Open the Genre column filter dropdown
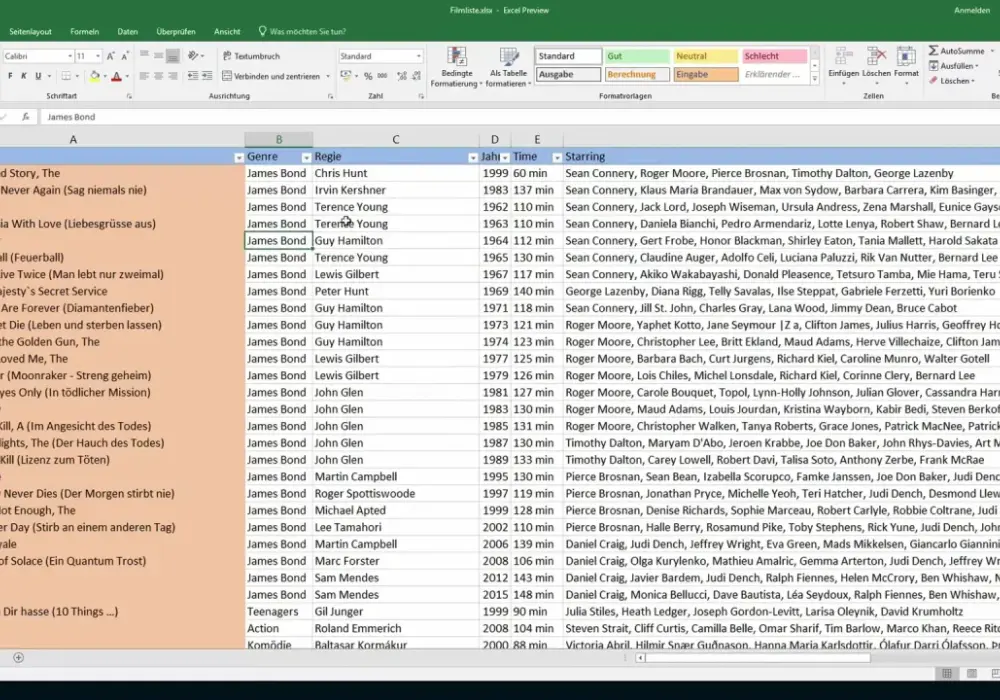 point(306,157)
